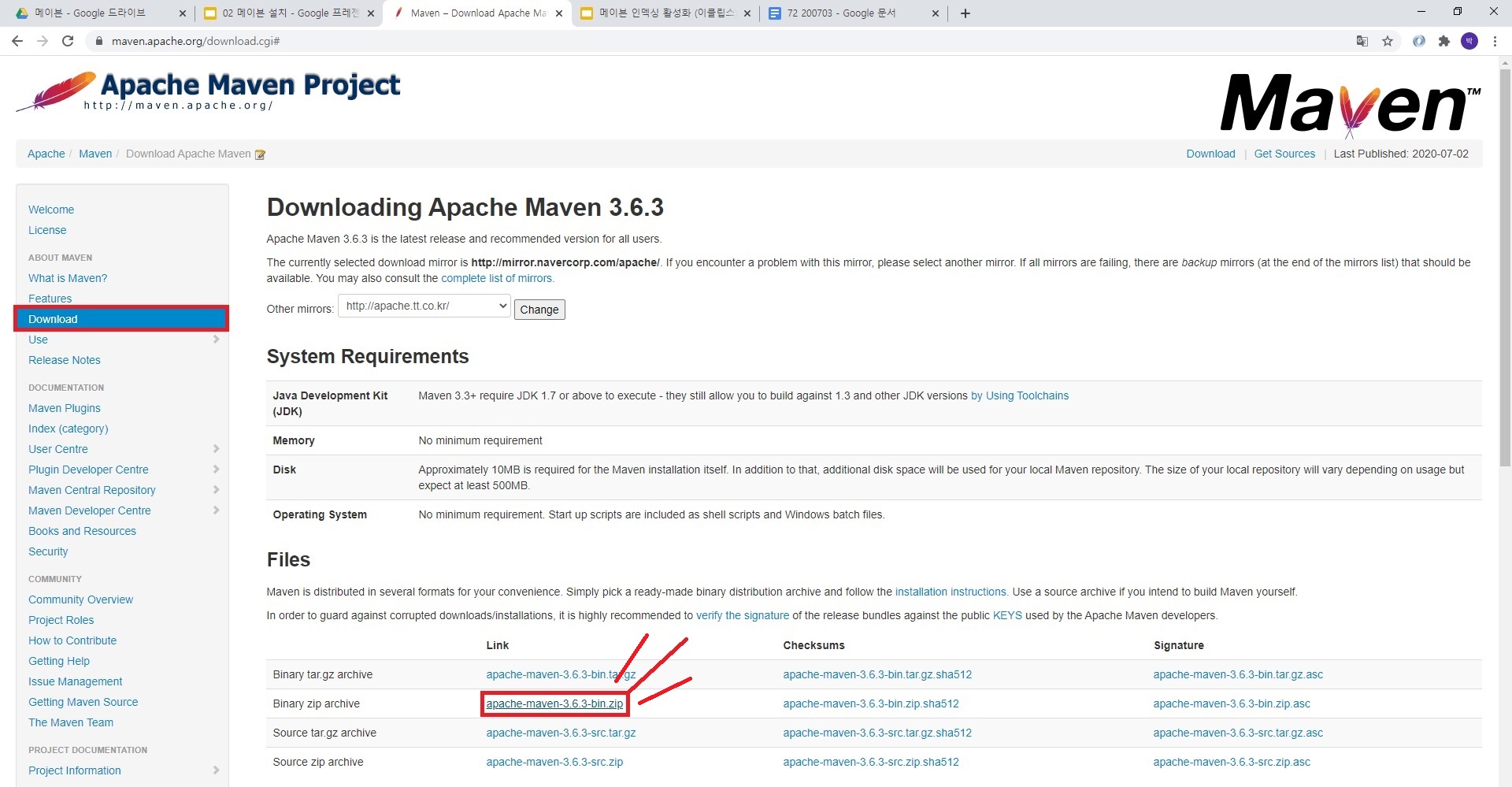Open the installation instructions link
1512x787 pixels.
tap(951, 592)
